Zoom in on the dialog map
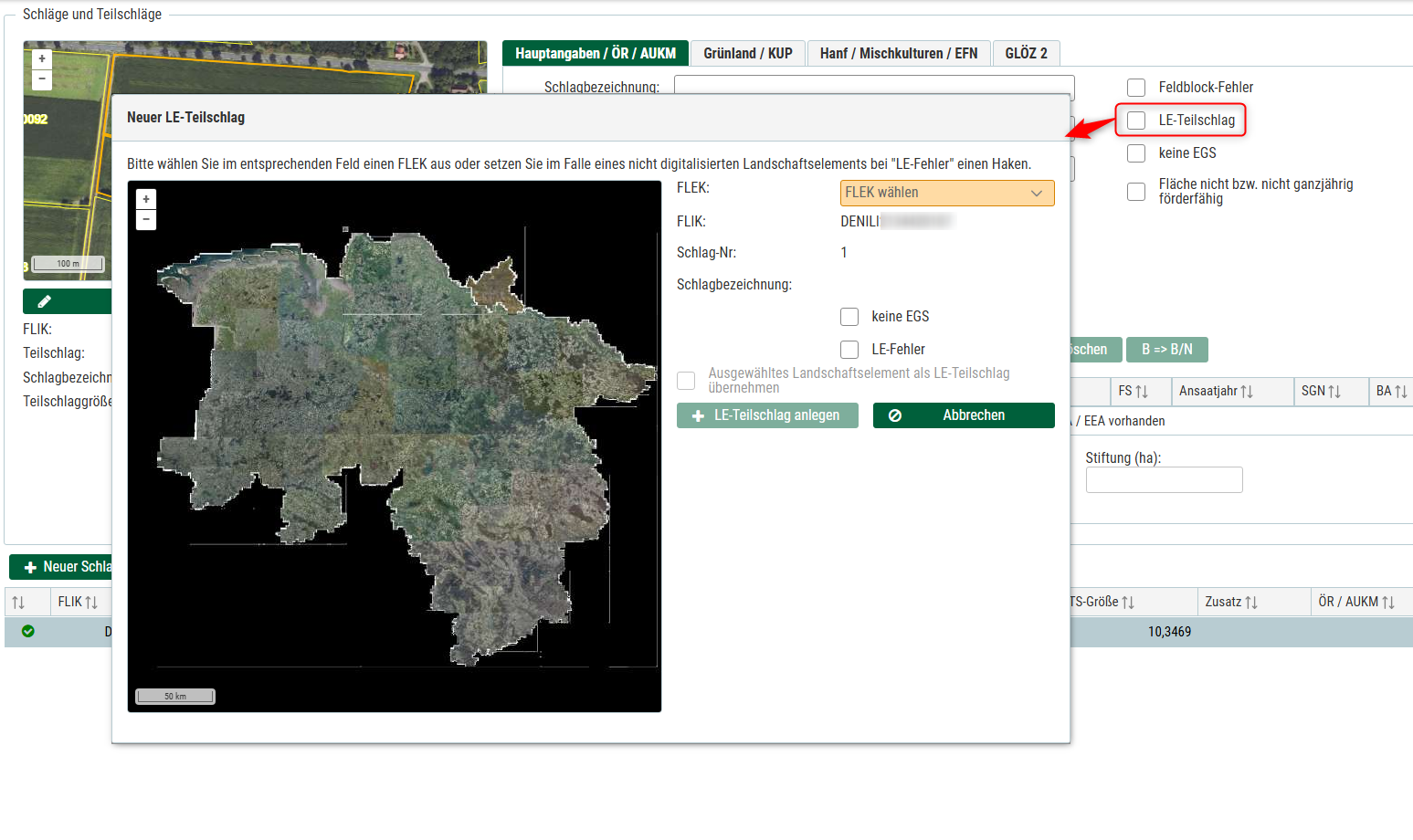The height and width of the screenshot is (840, 1413). pyautogui.click(x=146, y=199)
